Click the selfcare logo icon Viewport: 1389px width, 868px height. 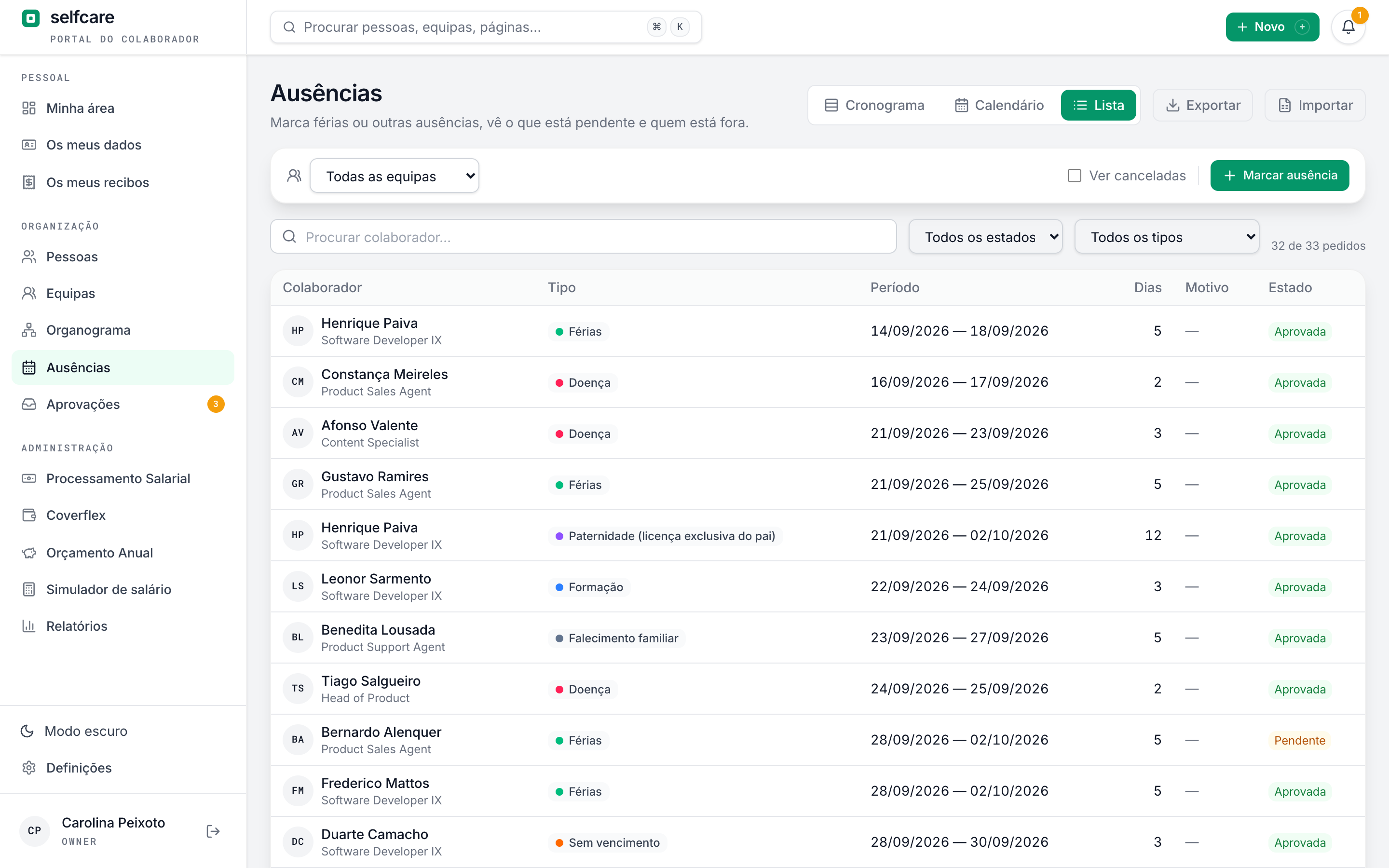click(x=31, y=18)
